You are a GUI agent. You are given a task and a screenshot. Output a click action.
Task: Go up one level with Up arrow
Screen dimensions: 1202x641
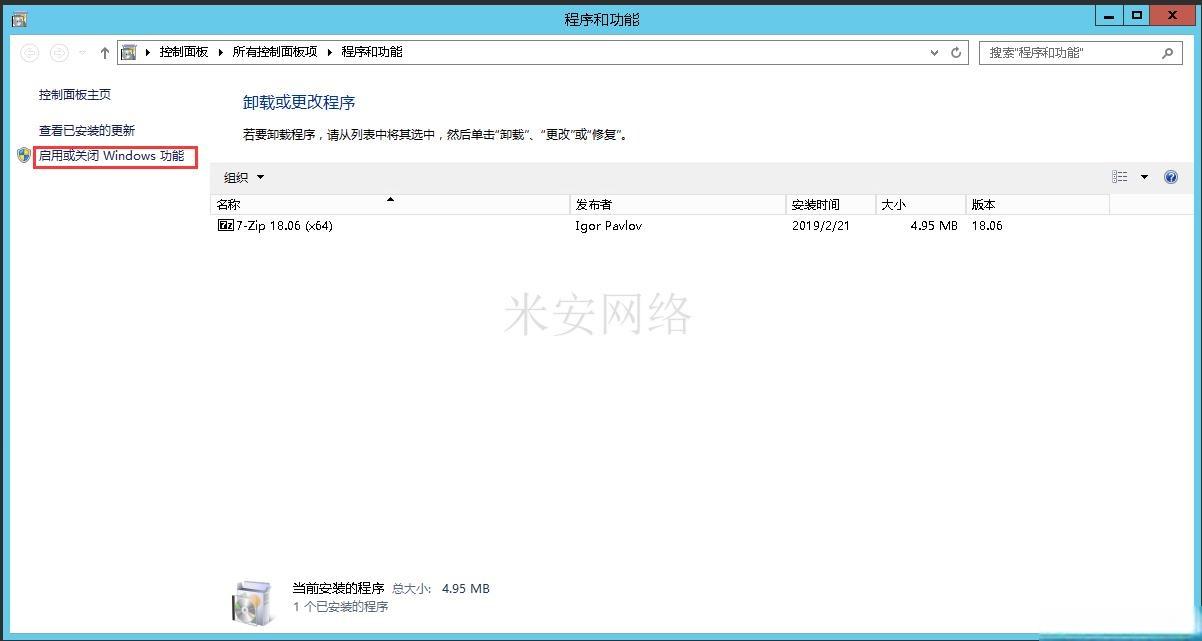104,53
